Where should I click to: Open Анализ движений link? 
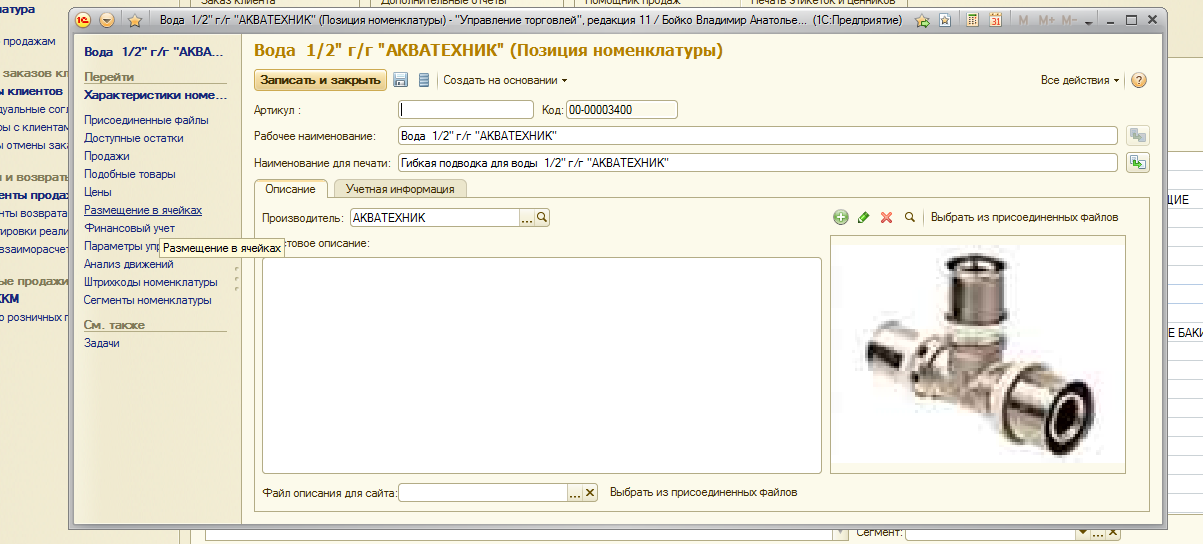pos(129,264)
